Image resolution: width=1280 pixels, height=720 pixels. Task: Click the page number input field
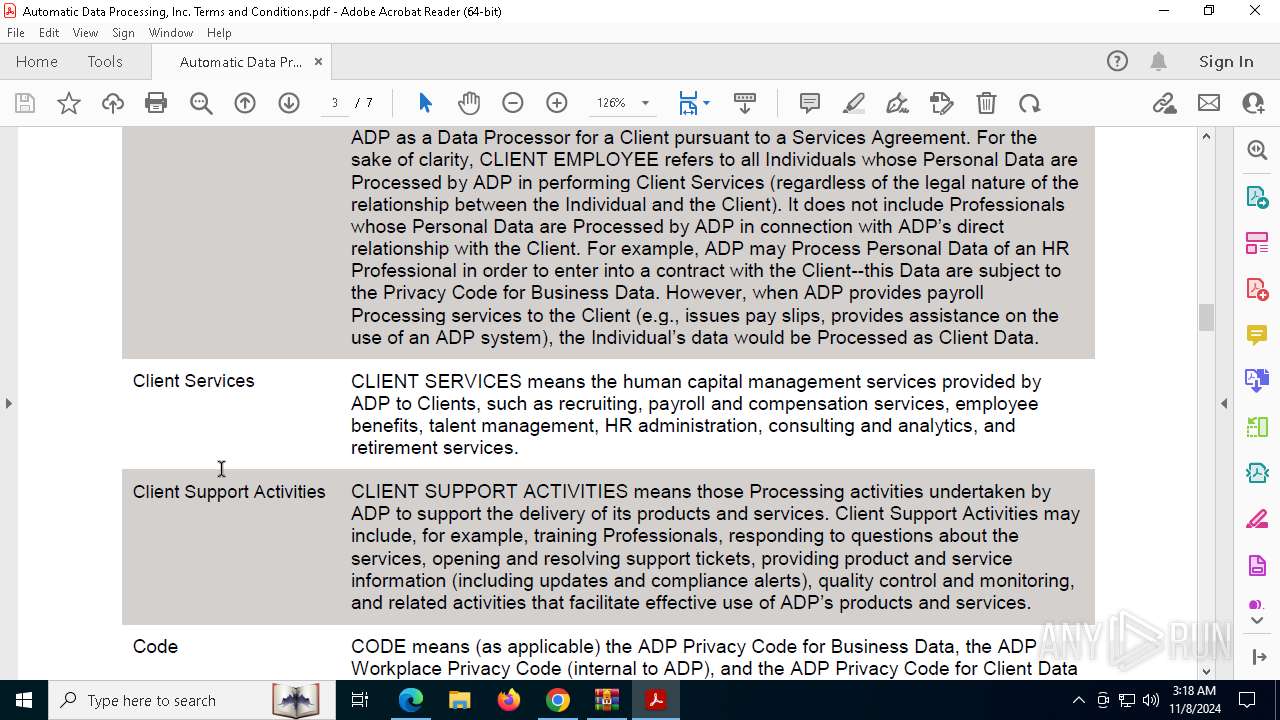(334, 103)
